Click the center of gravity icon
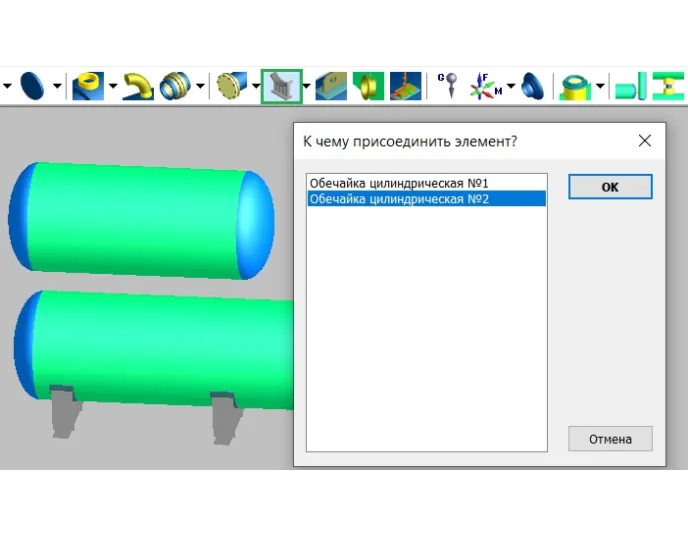688x537 pixels. coord(448,86)
